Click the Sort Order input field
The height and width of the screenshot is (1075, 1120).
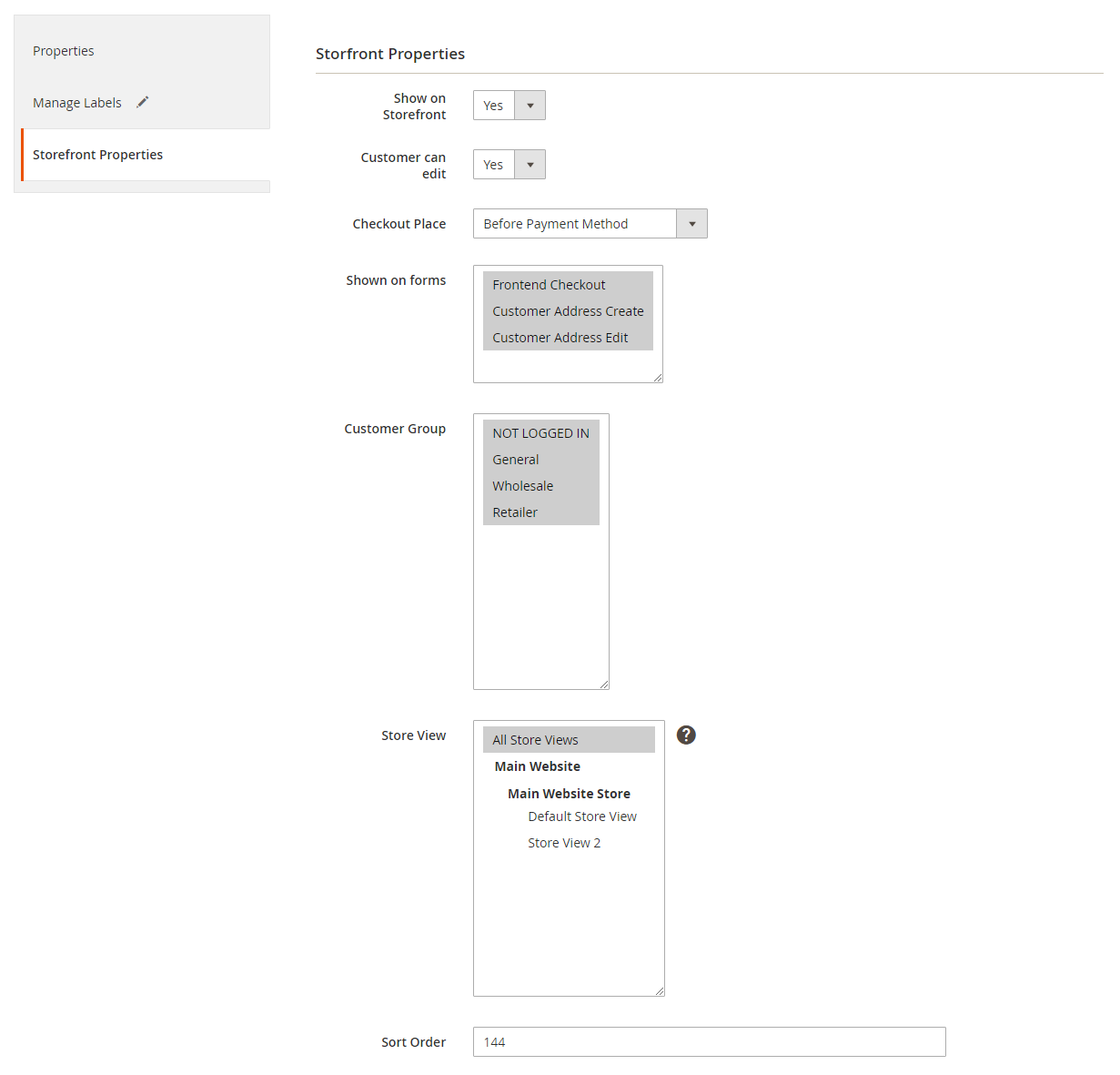coord(710,1042)
